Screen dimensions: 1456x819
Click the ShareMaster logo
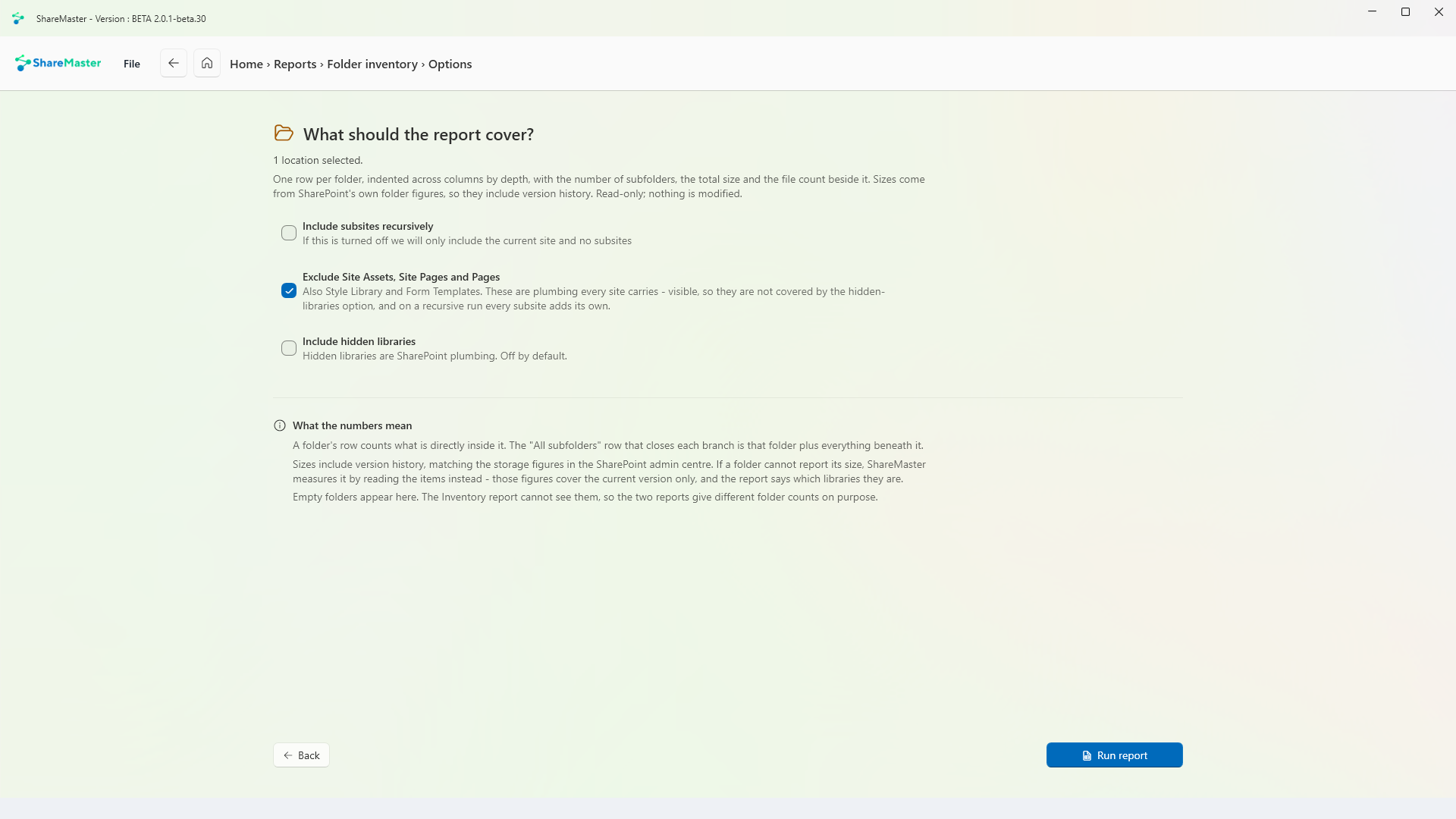pyautogui.click(x=58, y=63)
